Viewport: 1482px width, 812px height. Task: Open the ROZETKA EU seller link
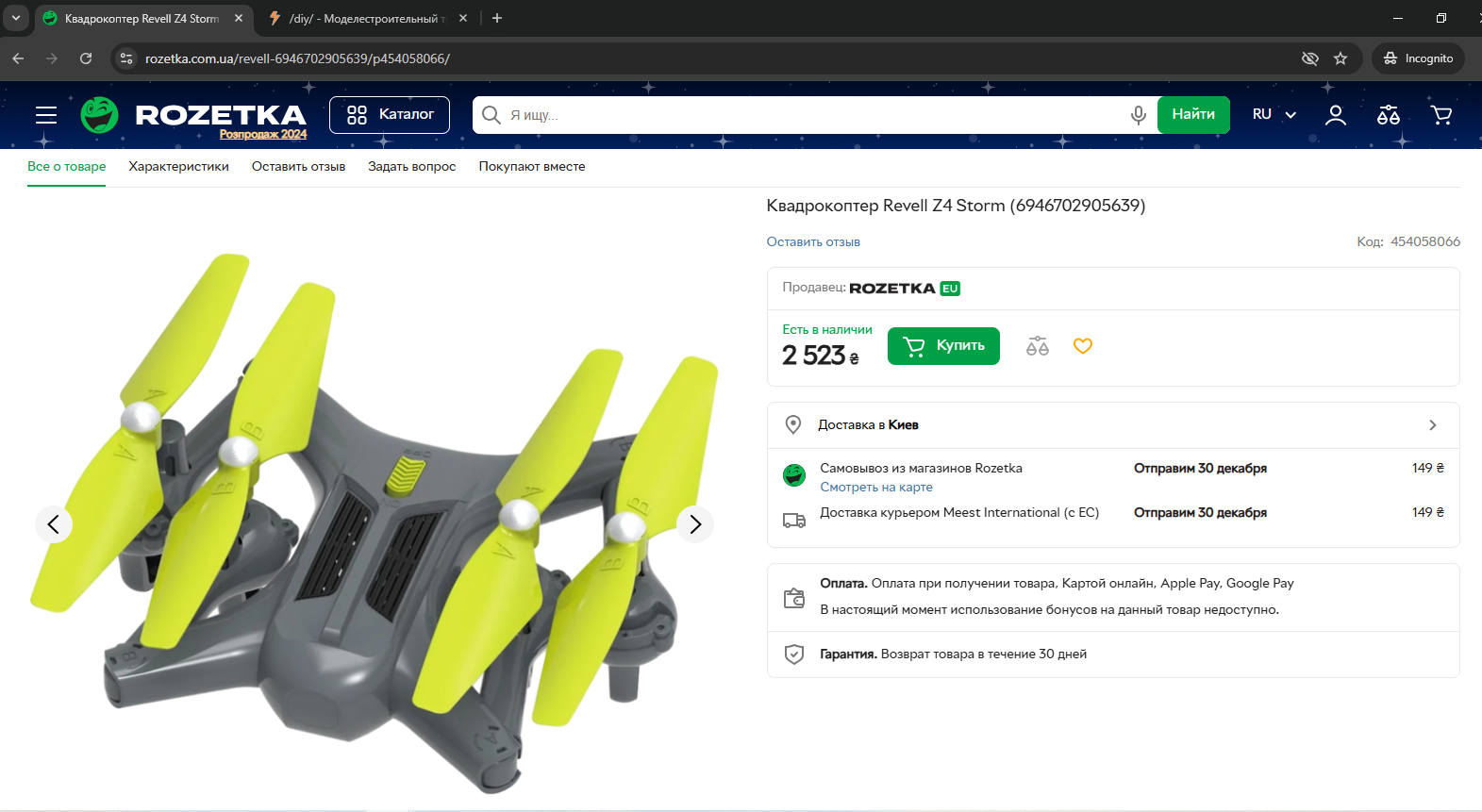pyautogui.click(x=905, y=289)
